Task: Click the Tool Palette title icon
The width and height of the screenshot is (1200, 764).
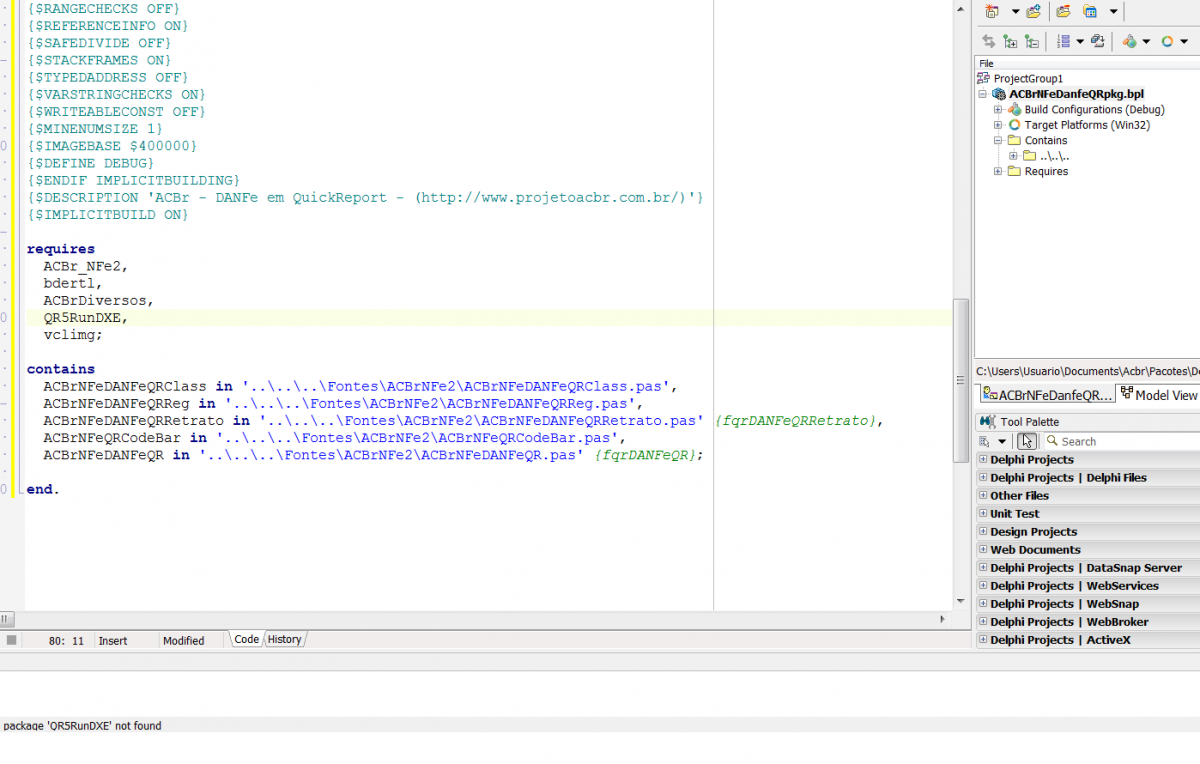Action: (987, 422)
